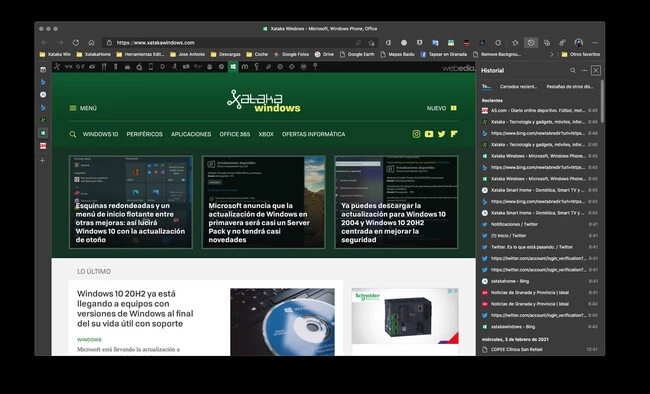Viewport: 650px width, 394px height.
Task: Open WINDOWS 10 navigation section
Action: point(100,134)
